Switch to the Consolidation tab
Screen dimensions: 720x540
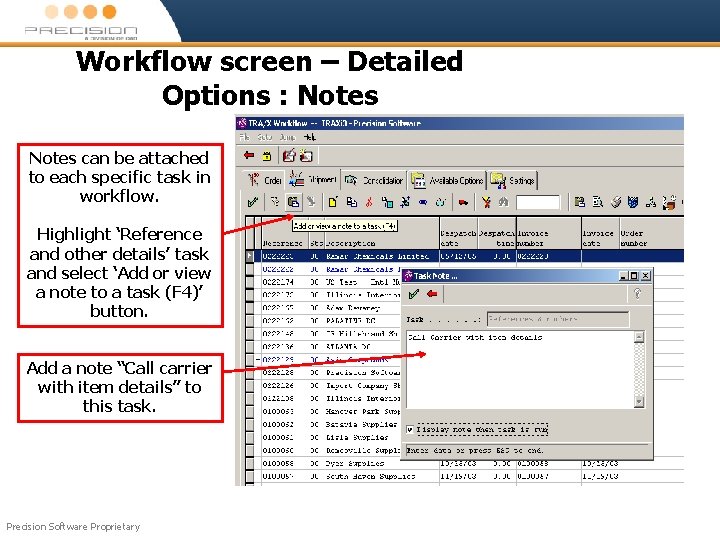point(374,180)
